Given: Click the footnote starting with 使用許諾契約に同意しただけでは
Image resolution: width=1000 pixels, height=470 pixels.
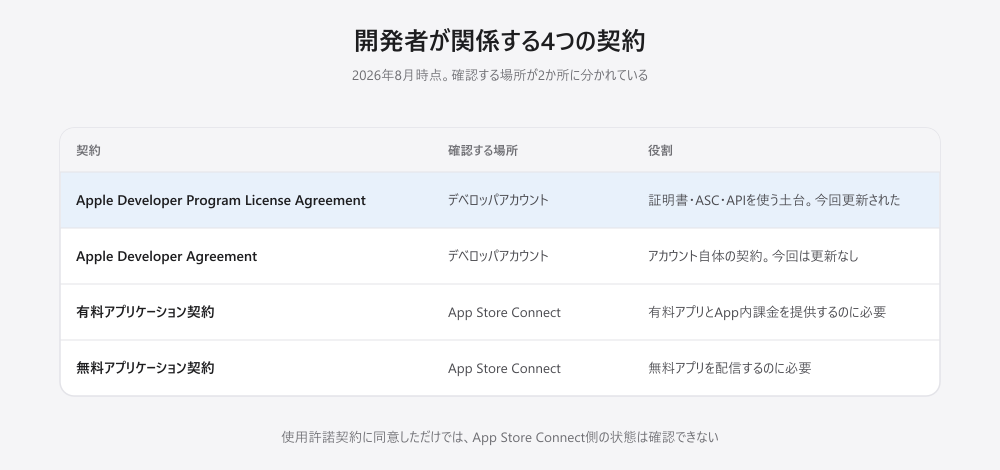Looking at the screenshot, I should point(500,437).
